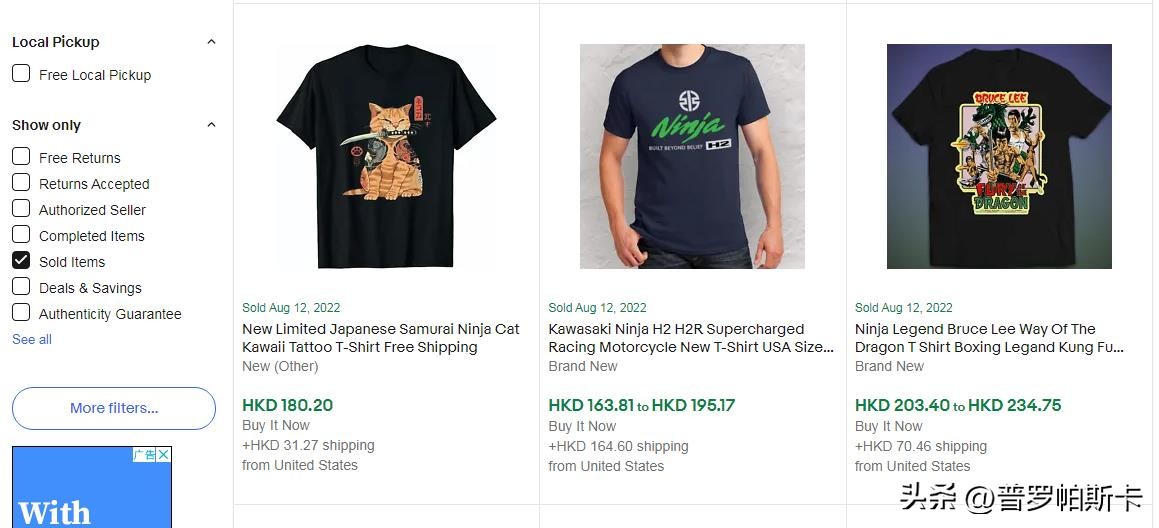Select the Deals & Savings checkbox
This screenshot has height=528, width=1159.
click(x=21, y=287)
